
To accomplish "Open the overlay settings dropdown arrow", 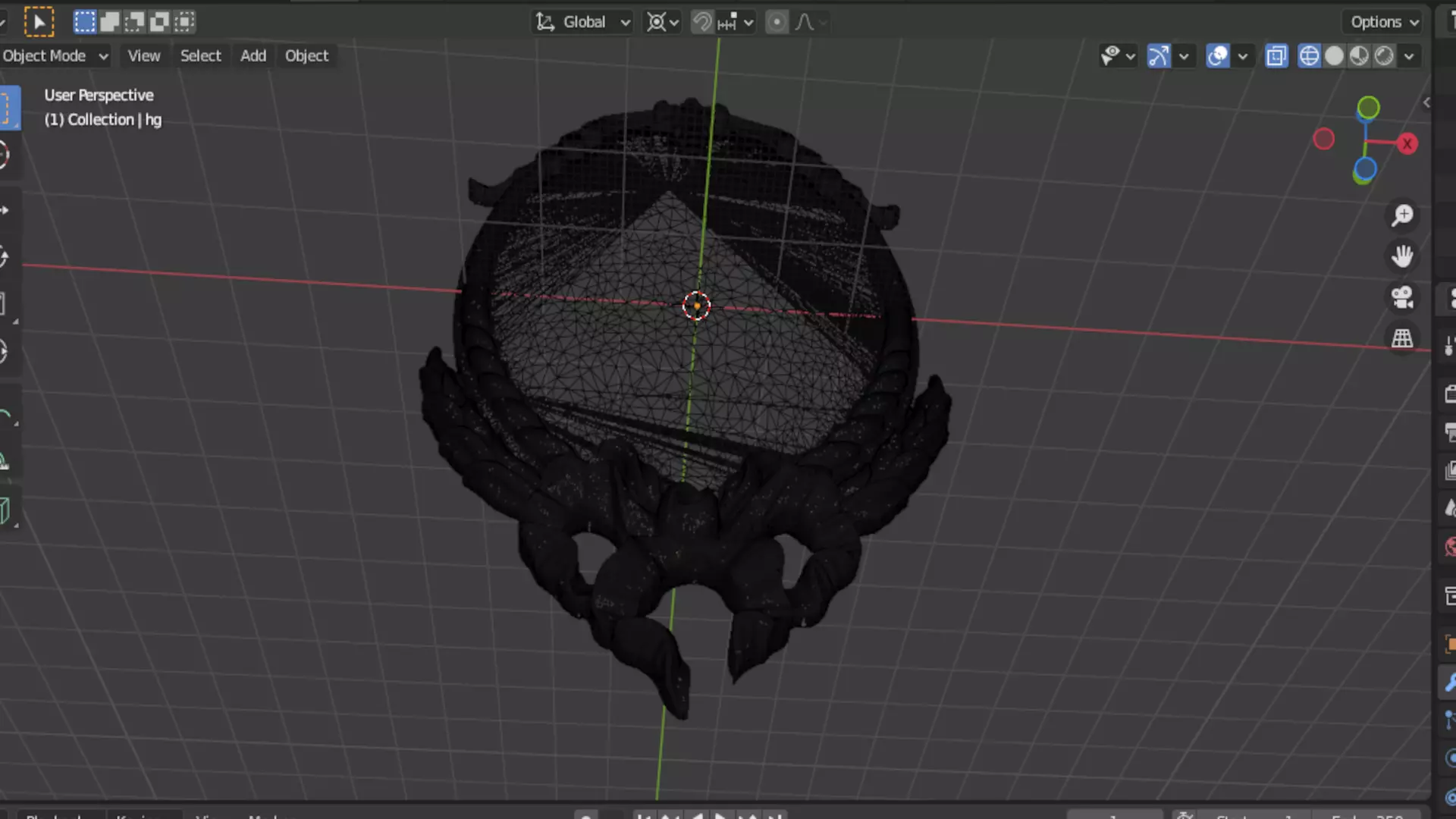I will (1242, 55).
